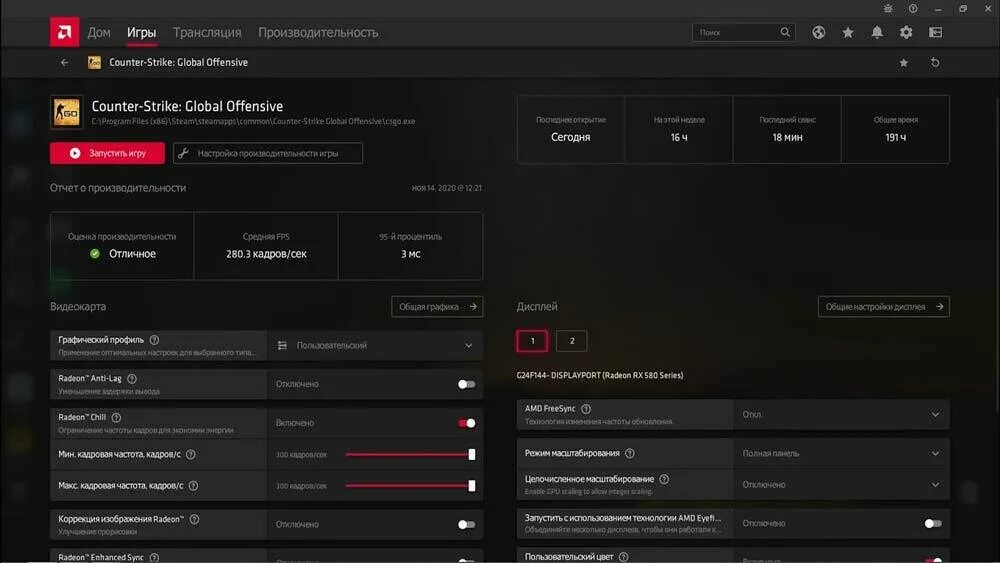Image resolution: width=1000 pixels, height=563 pixels.
Task: Open Режим масштабирования dropdown
Action: 841,453
